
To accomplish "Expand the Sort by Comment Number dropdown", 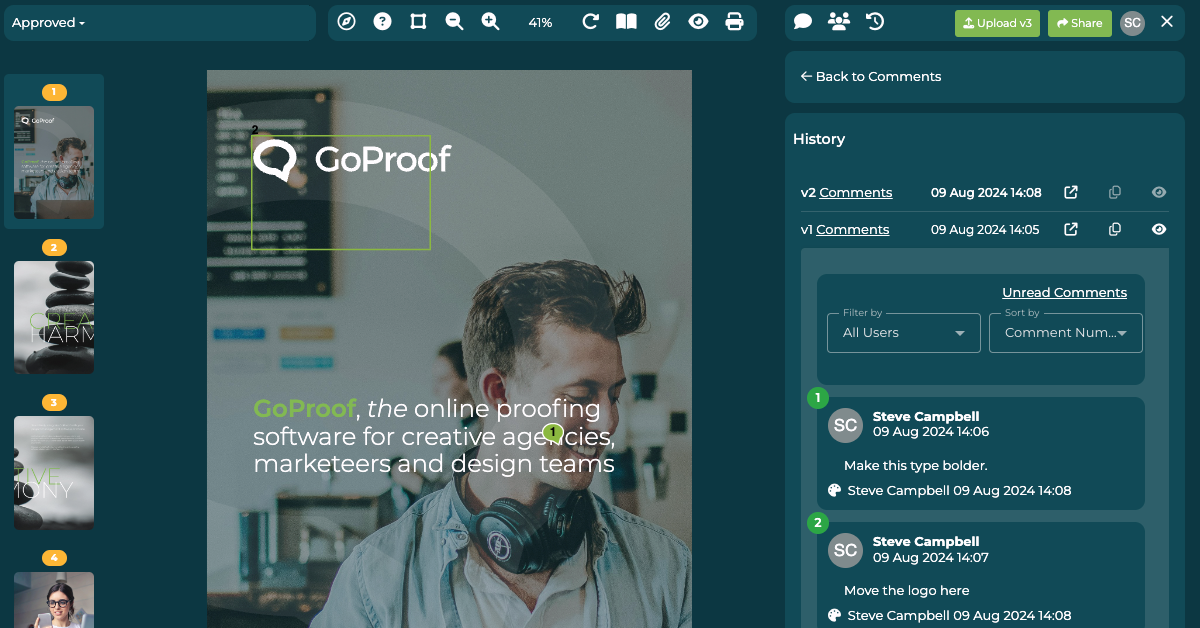I will (1066, 332).
